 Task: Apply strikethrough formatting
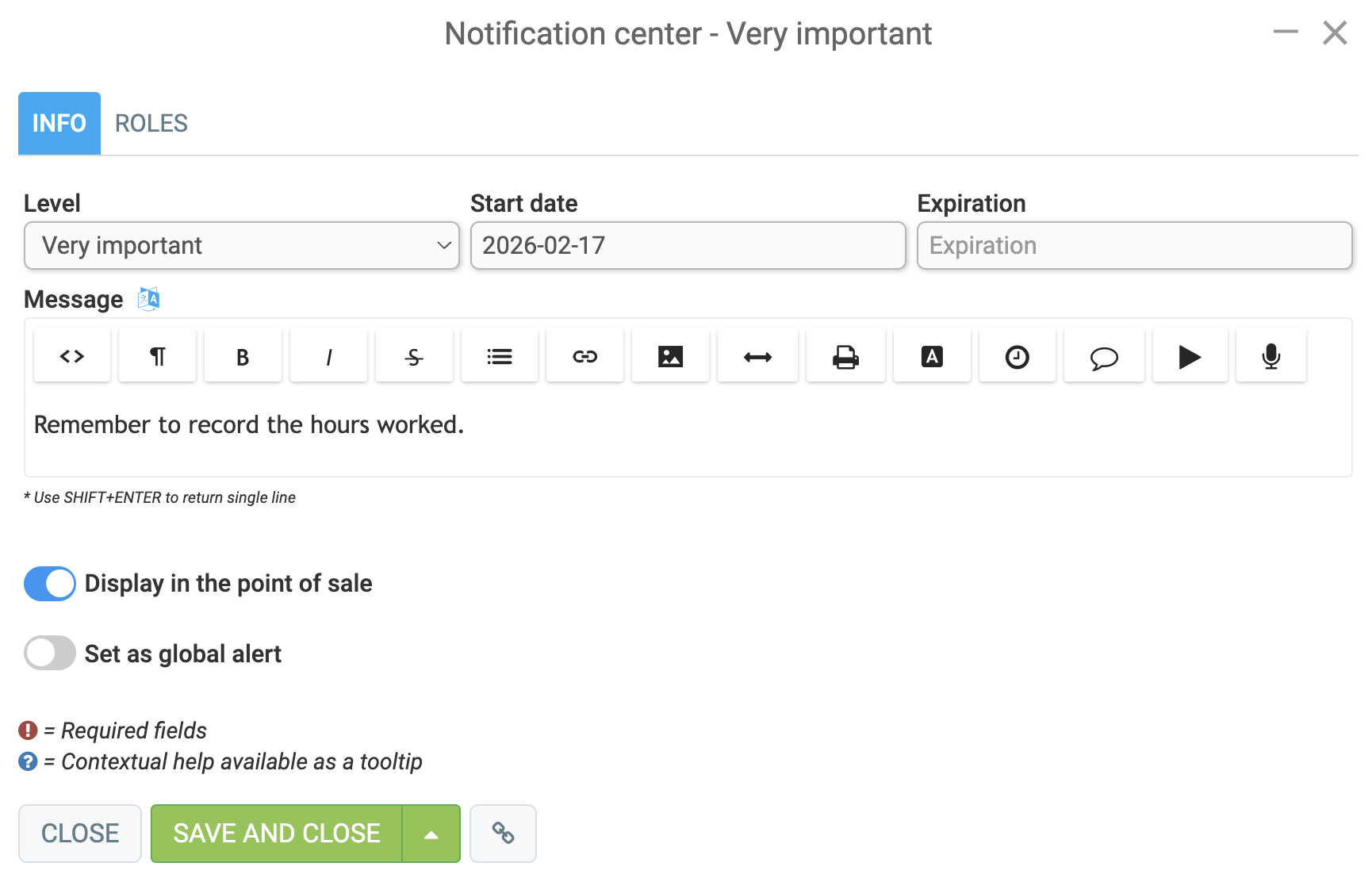pos(414,356)
